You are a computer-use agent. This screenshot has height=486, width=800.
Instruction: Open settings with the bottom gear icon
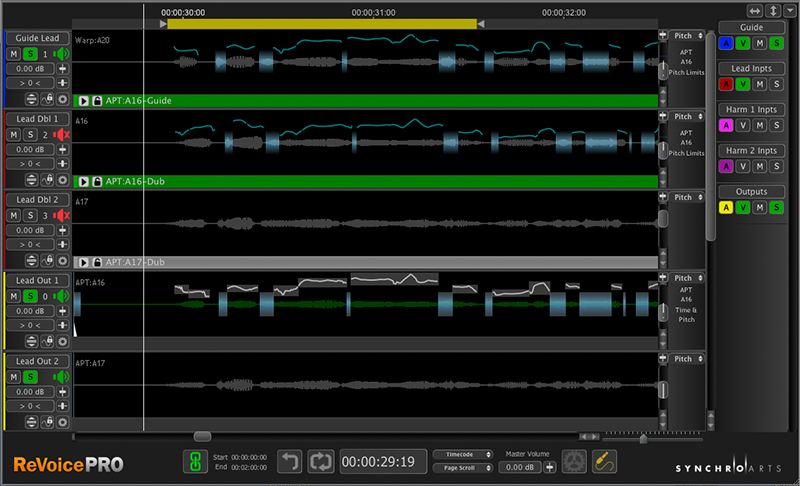tap(574, 462)
